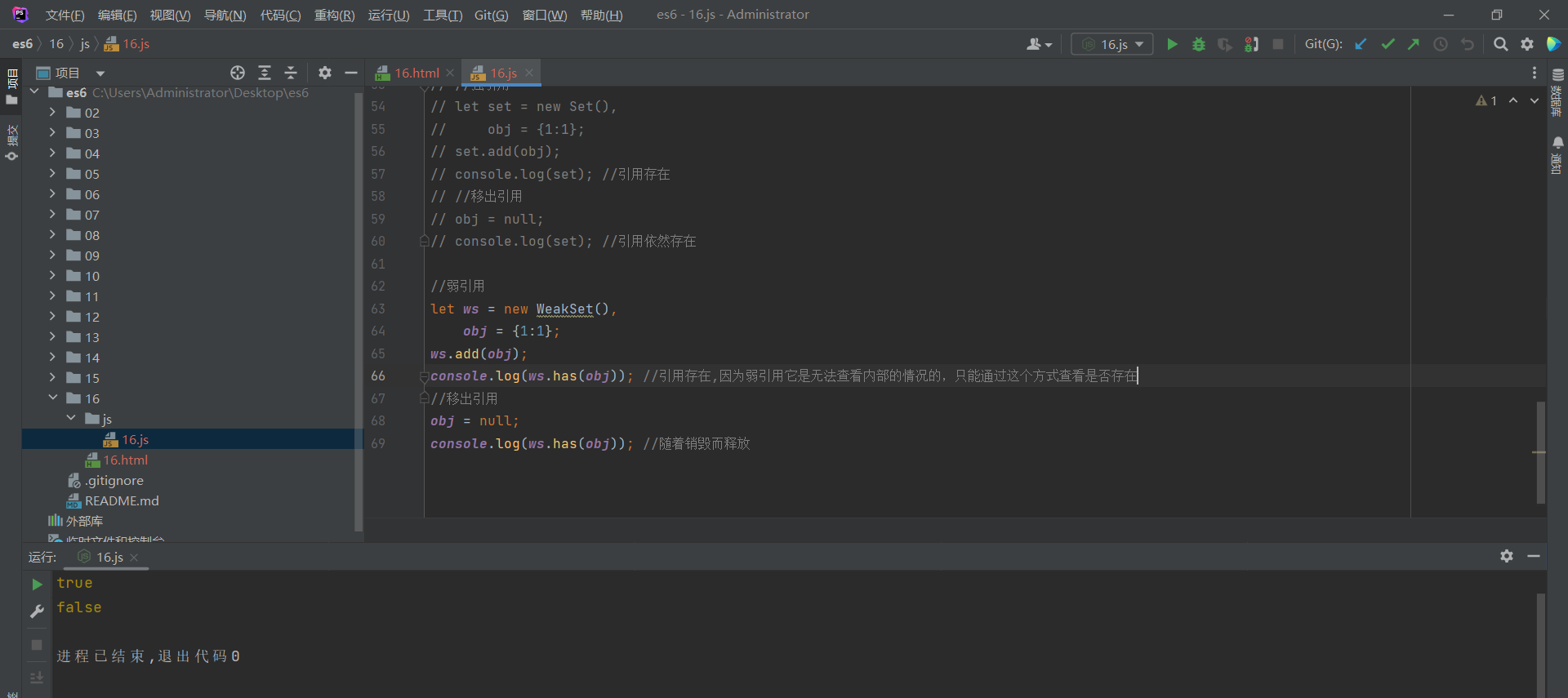The image size is (1568, 698).
Task: Start debugging with the bug icon
Action: (x=1198, y=44)
